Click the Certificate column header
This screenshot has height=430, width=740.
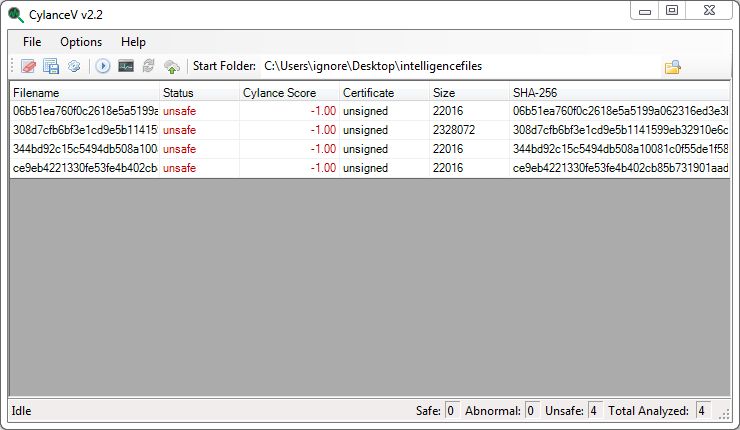383,93
